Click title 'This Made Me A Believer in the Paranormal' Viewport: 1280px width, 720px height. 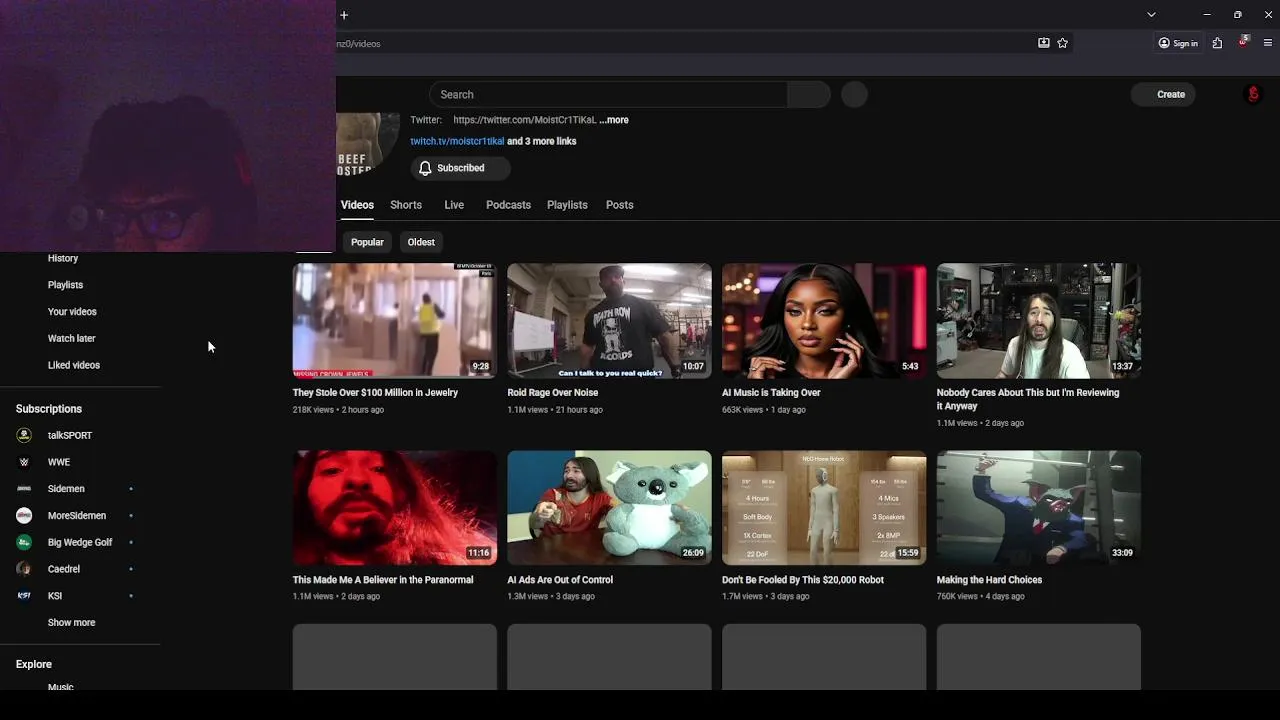[383, 580]
